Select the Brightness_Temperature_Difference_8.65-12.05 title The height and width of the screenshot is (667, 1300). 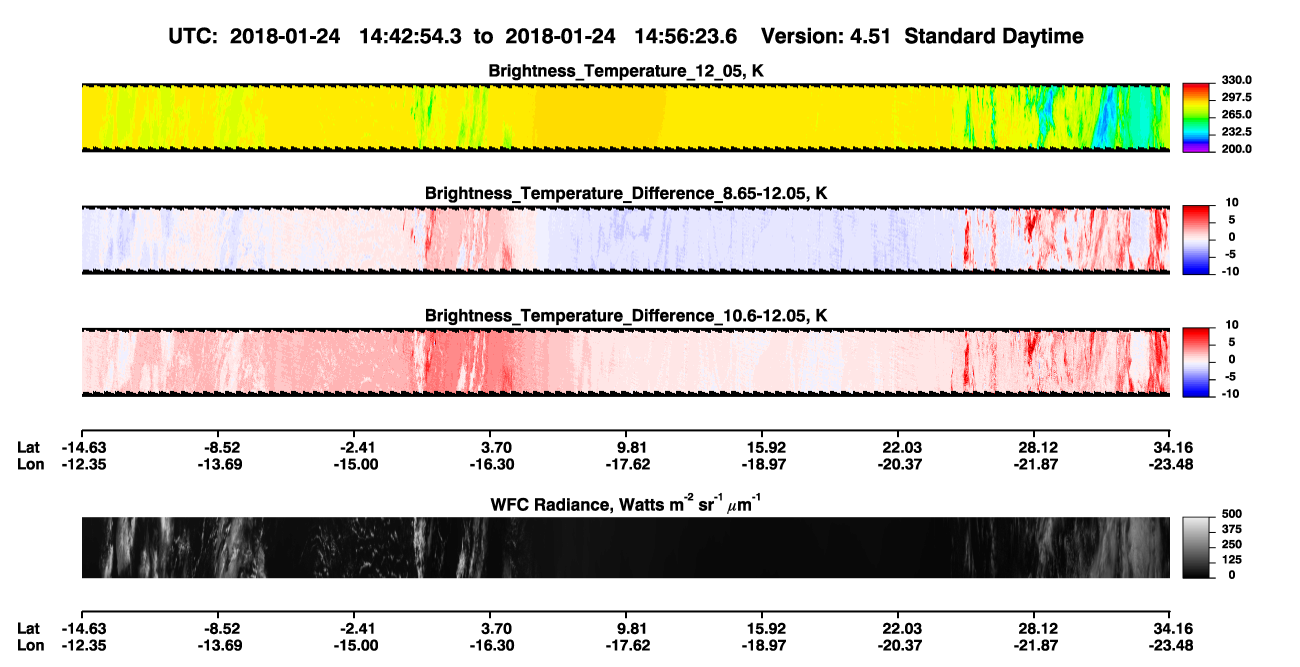point(626,193)
